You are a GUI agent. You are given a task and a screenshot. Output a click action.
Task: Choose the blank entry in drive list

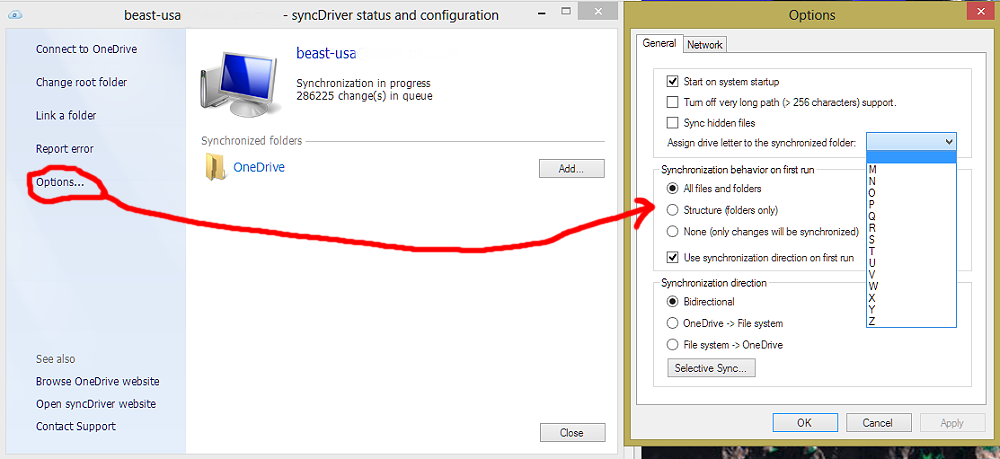[x=911, y=157]
